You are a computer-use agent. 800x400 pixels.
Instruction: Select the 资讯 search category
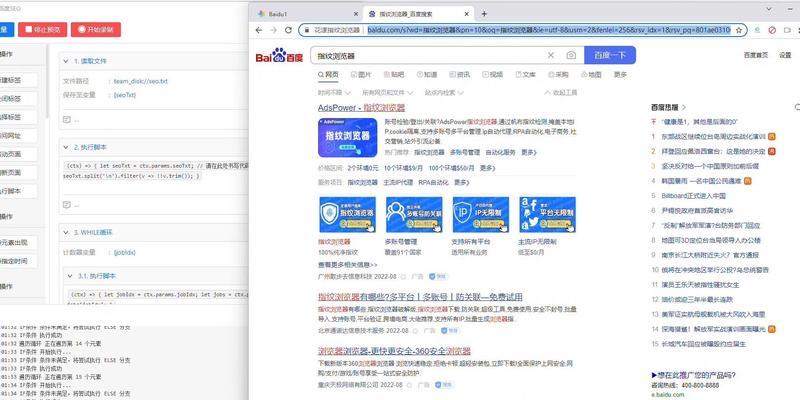click(460, 74)
